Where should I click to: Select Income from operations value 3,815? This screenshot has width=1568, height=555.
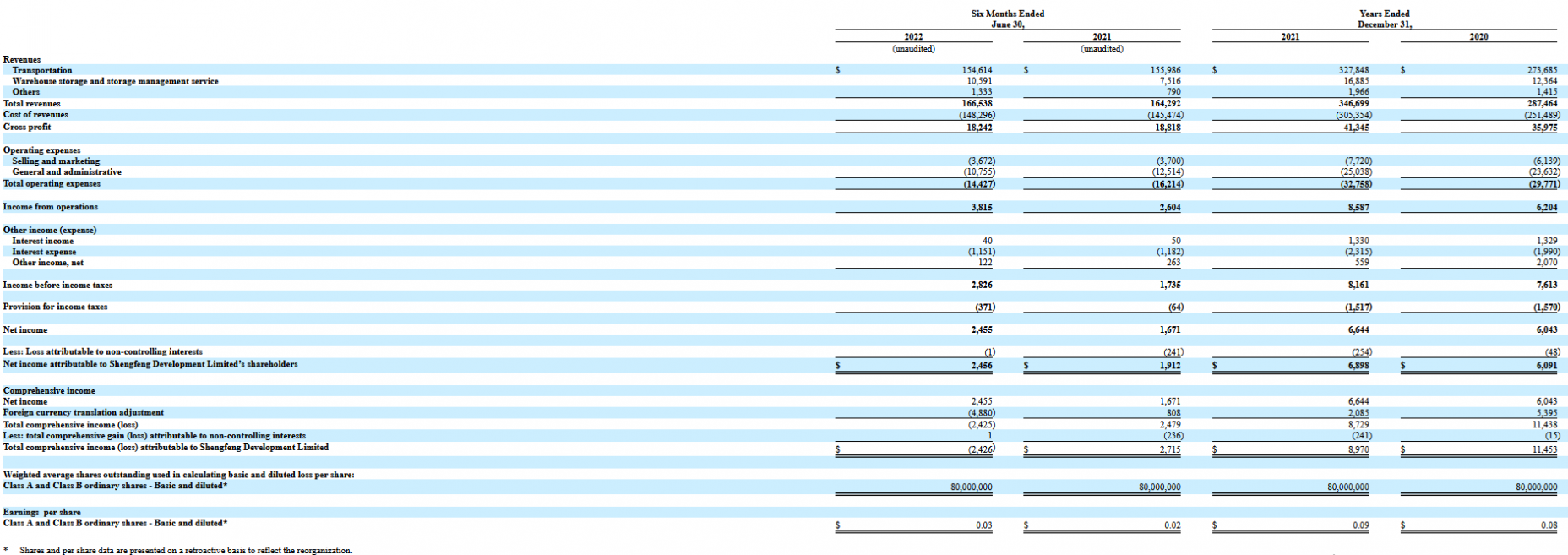point(983,207)
